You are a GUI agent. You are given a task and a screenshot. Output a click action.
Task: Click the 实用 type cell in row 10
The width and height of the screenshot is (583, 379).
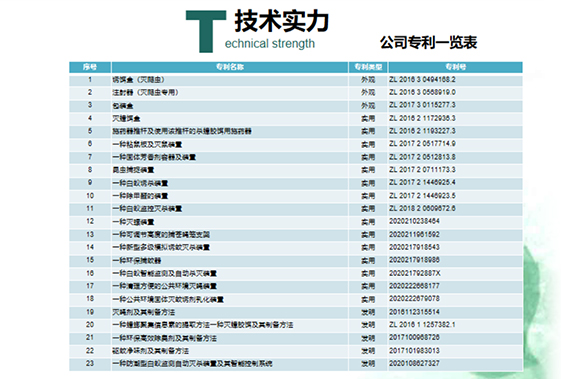(x=368, y=196)
